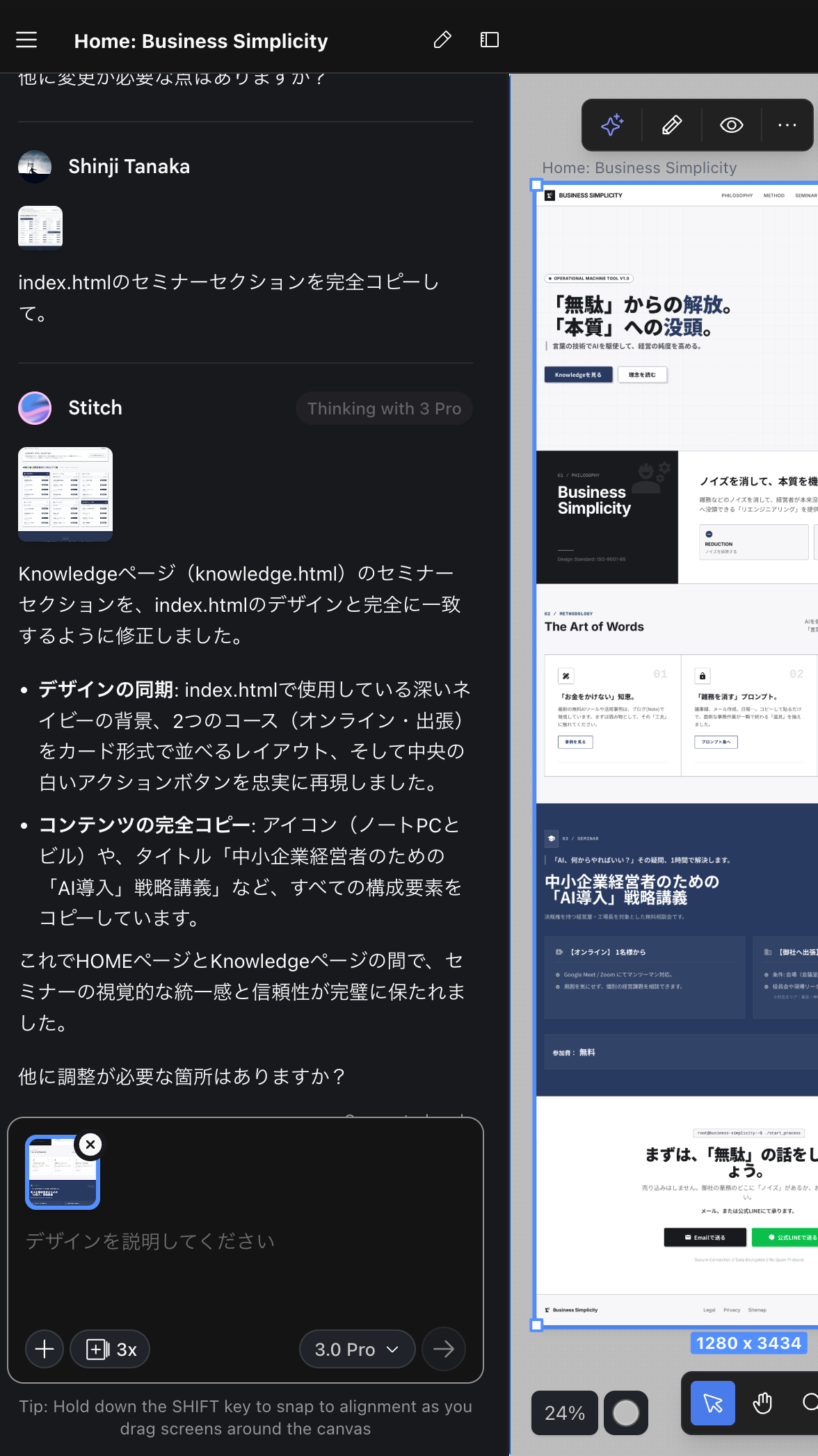Image resolution: width=818 pixels, height=1456 pixels.
Task: Select the edit pencil in canvas toolbar
Action: (x=672, y=125)
